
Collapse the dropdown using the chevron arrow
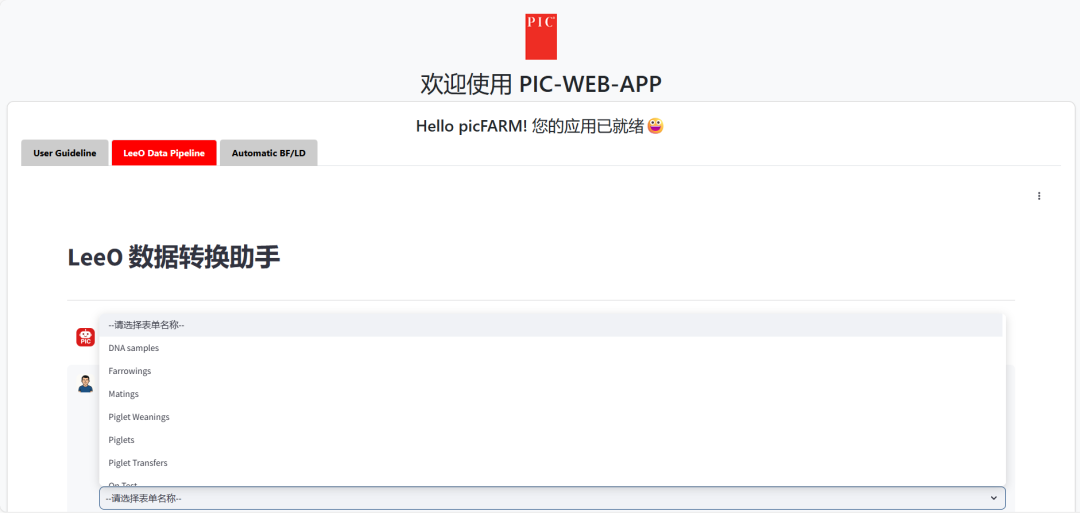993,498
